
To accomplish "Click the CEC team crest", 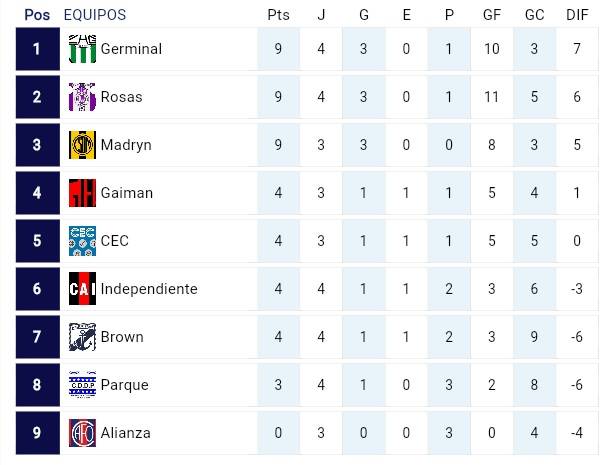I will (82, 241).
